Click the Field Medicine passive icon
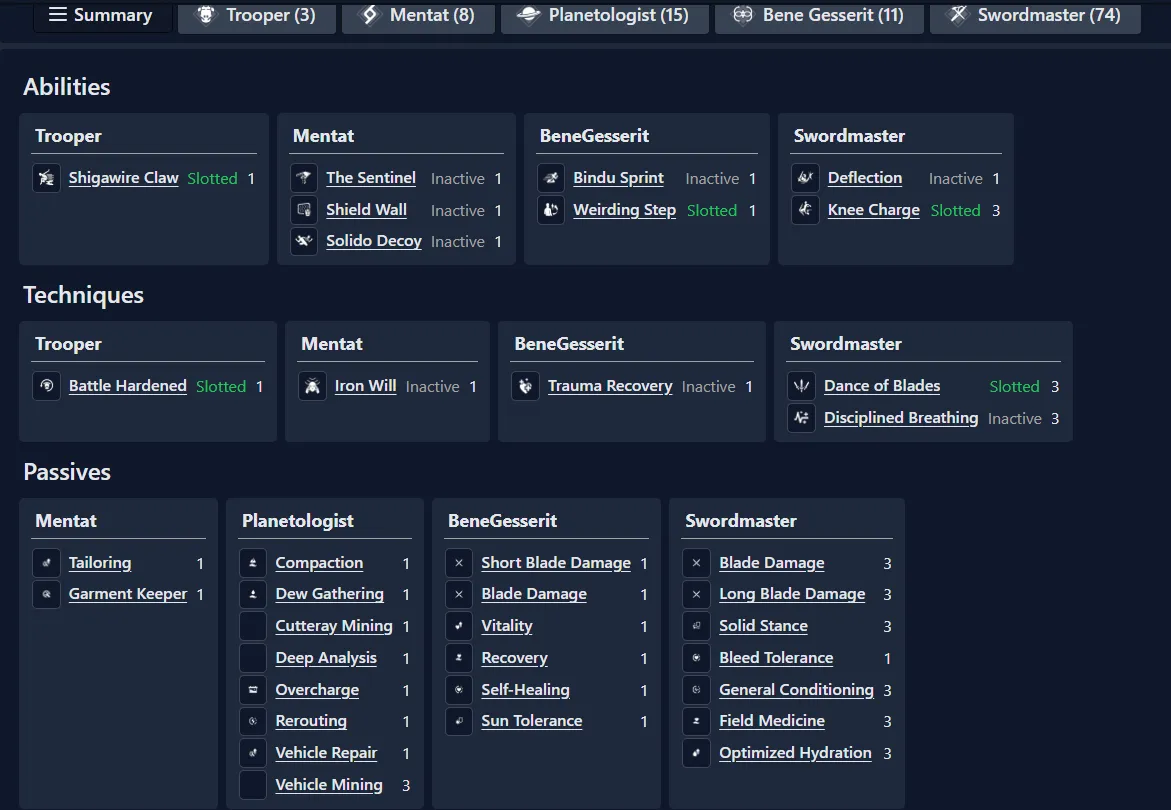This screenshot has height=810, width=1171. click(697, 722)
